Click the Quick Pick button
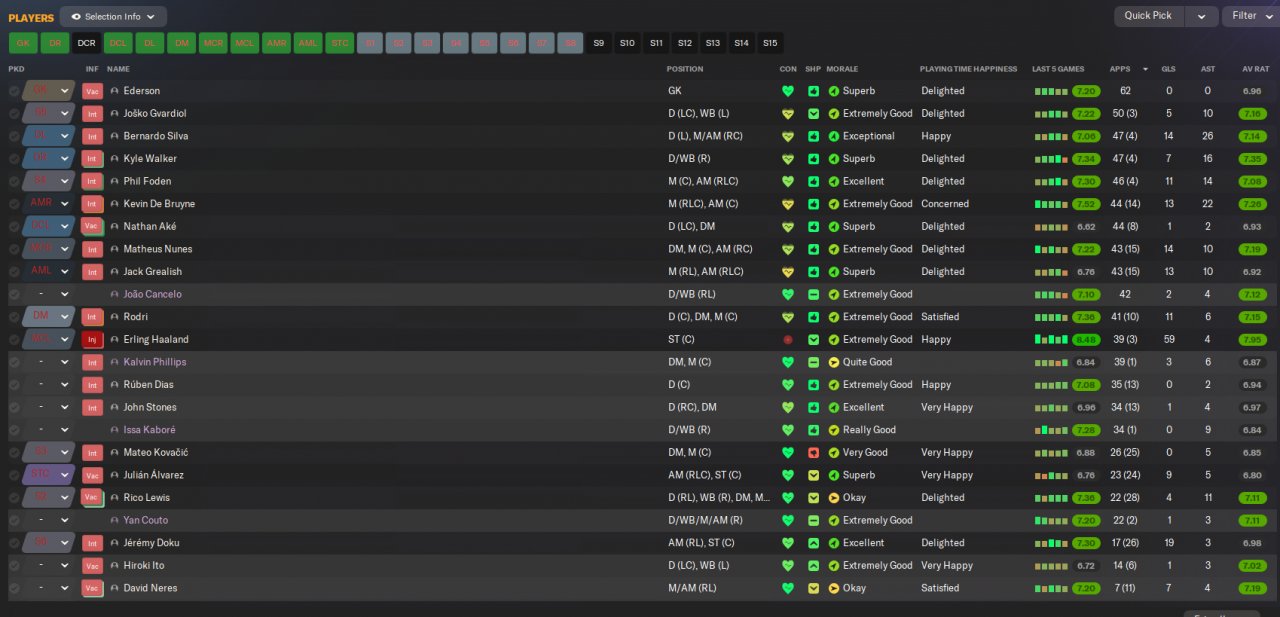The image size is (1280, 617). click(1148, 16)
